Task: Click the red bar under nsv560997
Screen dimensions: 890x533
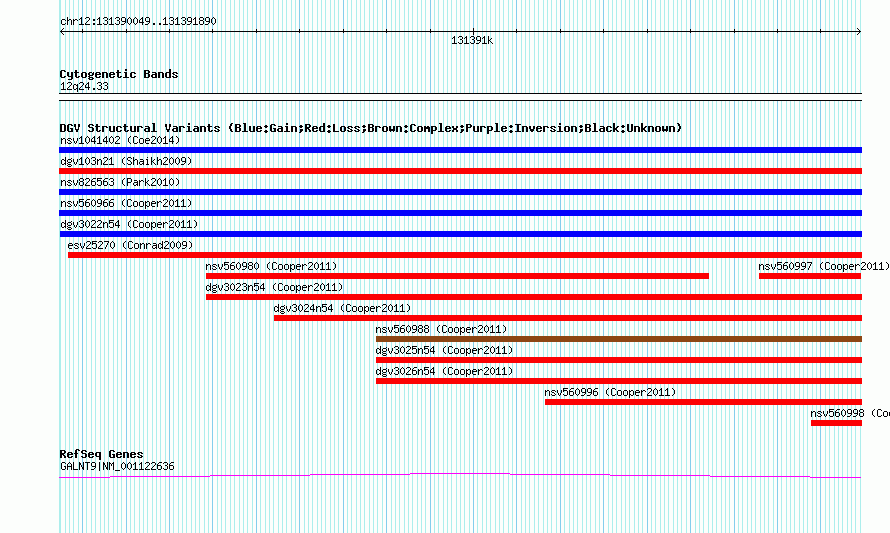Action: pos(810,276)
